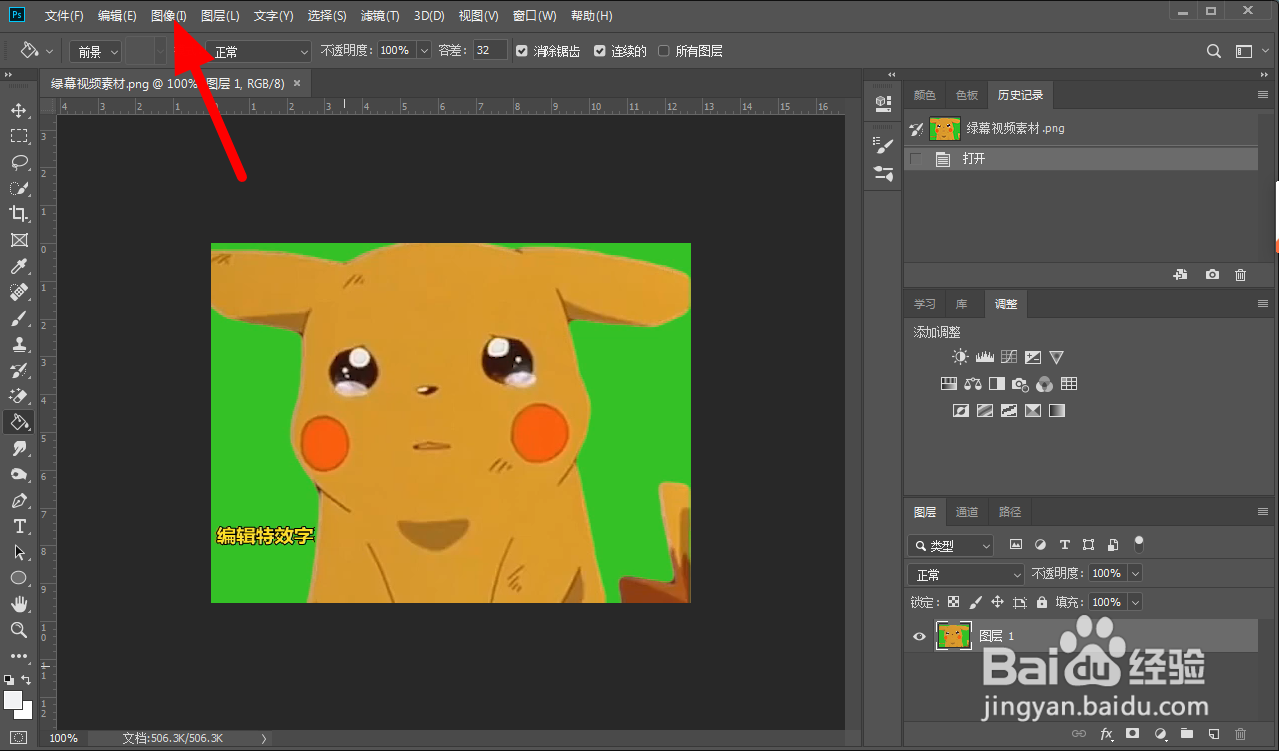Open the 前景 fill source dropdown

(x=97, y=51)
